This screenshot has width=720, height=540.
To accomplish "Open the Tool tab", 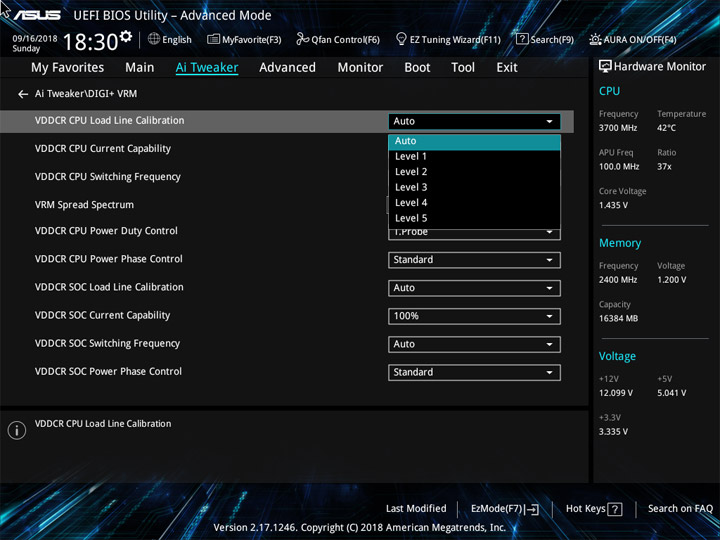I will click(463, 68).
